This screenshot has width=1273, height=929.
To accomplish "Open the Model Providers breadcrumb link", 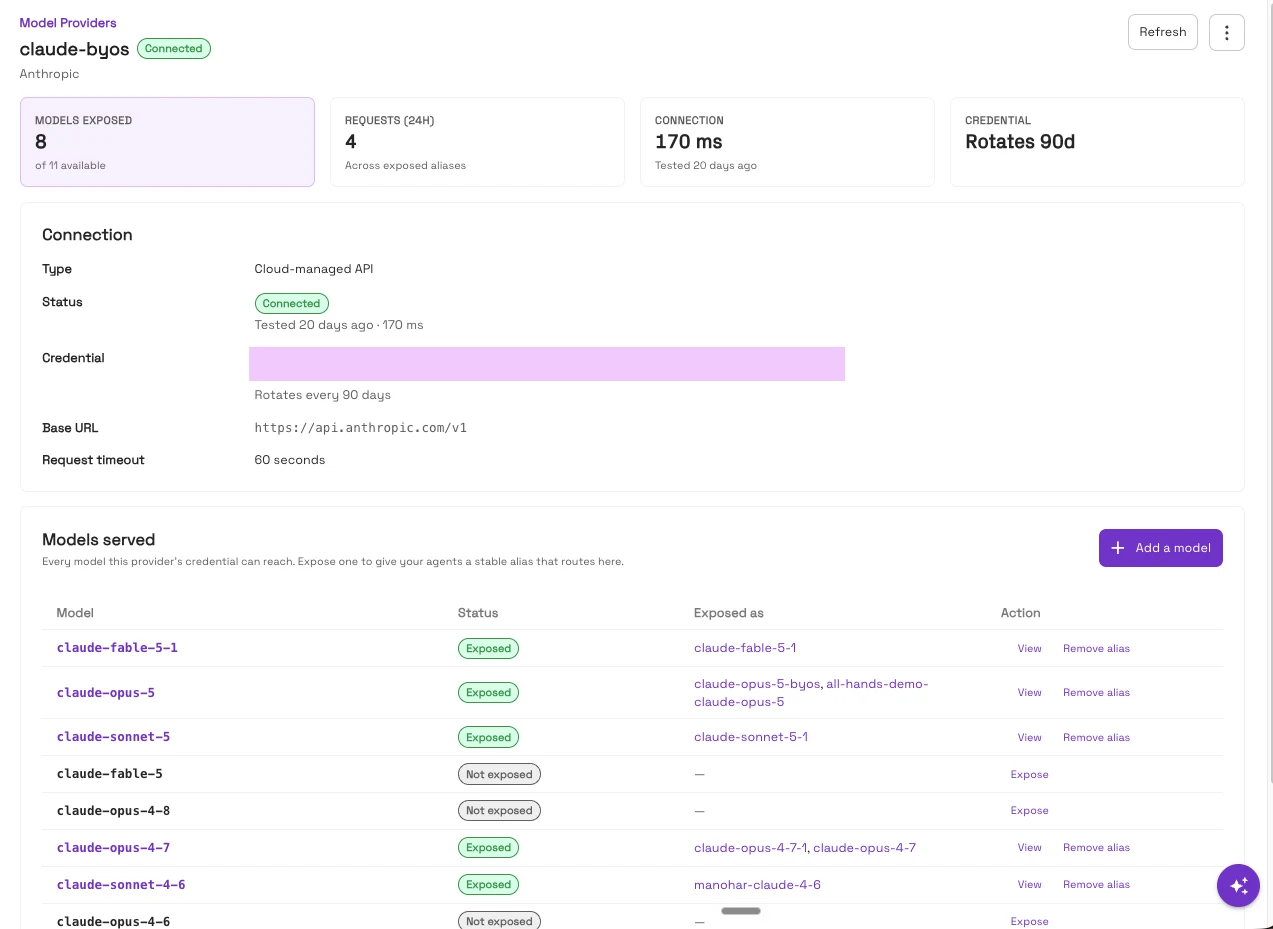I will click(x=68, y=22).
